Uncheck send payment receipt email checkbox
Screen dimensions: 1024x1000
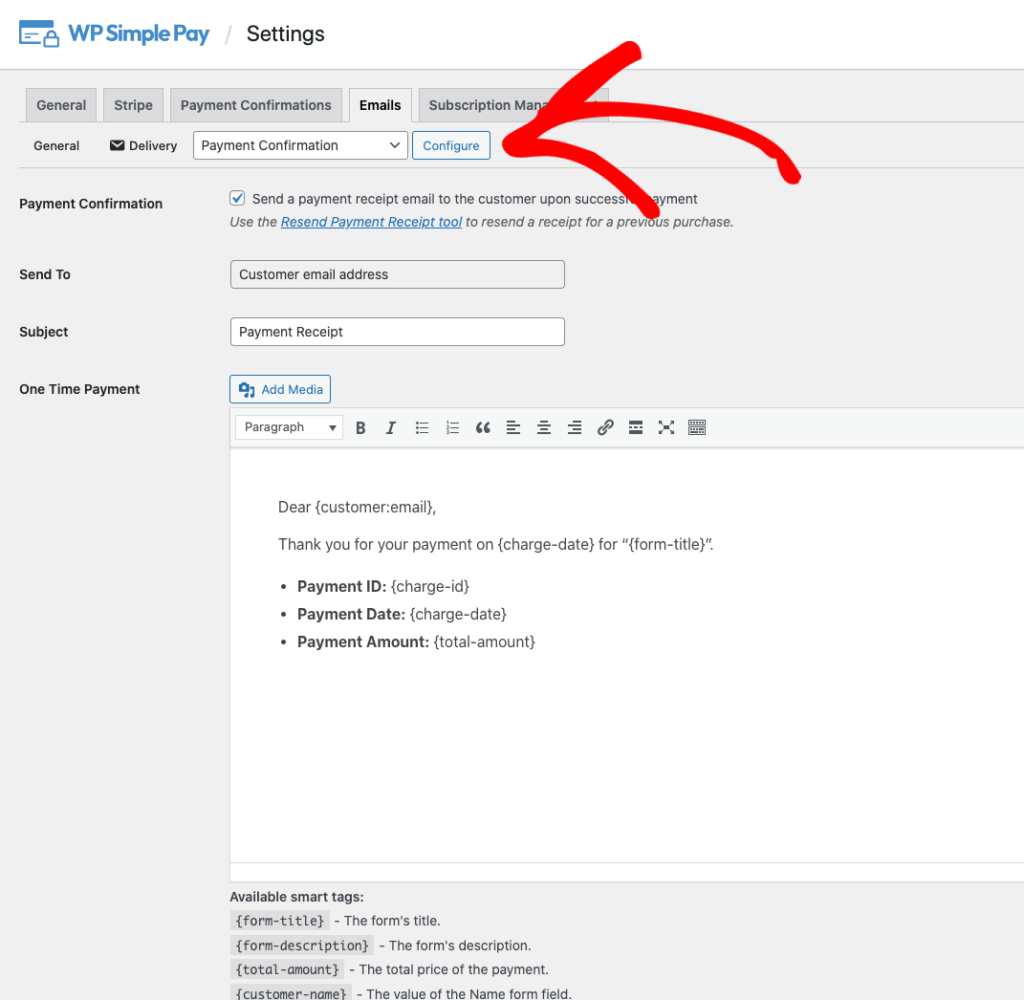click(238, 199)
